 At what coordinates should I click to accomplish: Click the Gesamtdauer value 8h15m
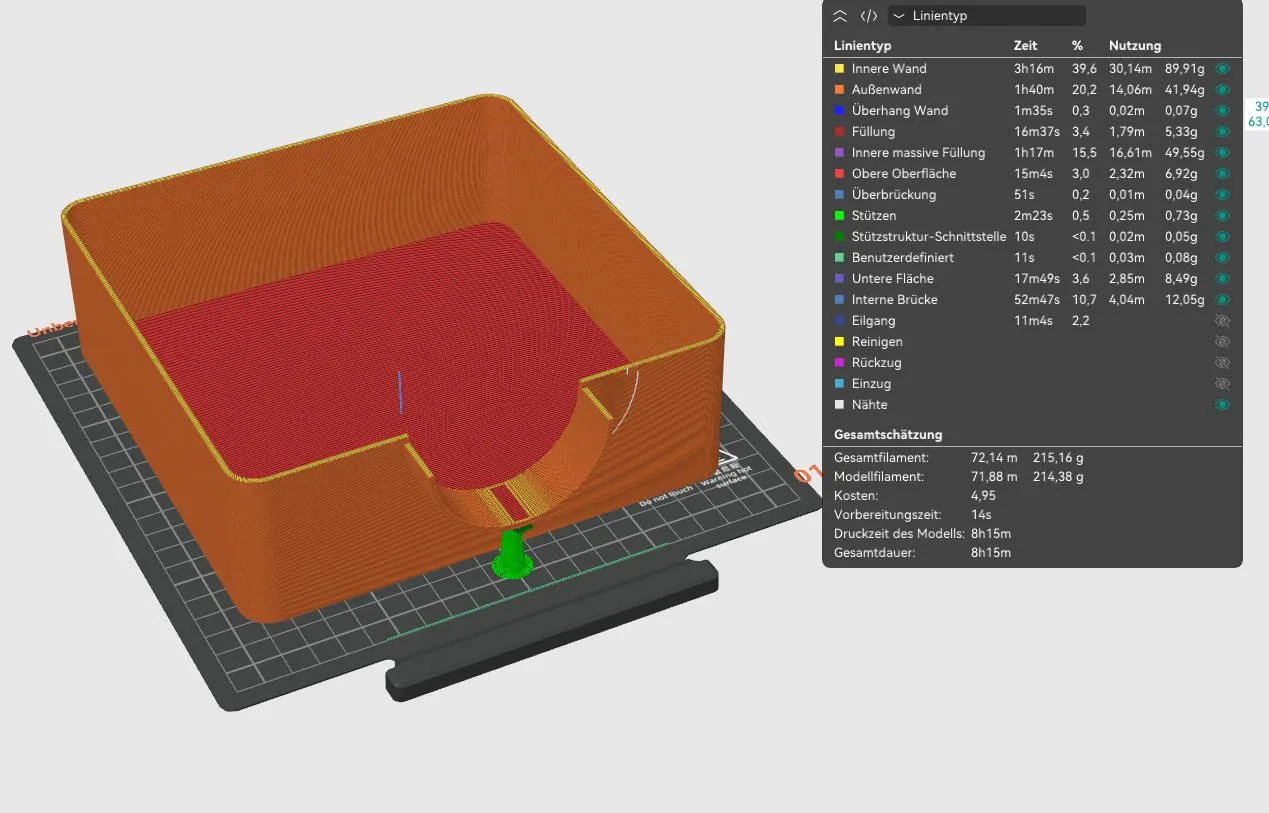point(991,553)
